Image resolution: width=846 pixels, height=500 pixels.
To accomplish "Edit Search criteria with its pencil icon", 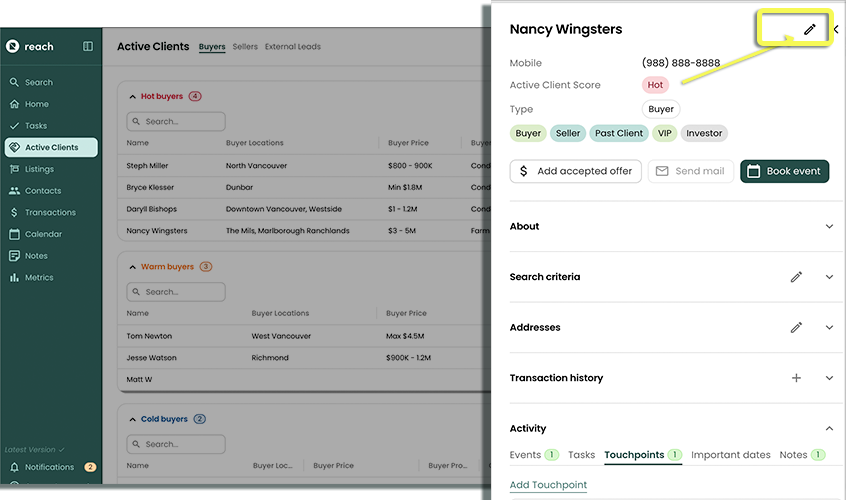I will [x=796, y=277].
